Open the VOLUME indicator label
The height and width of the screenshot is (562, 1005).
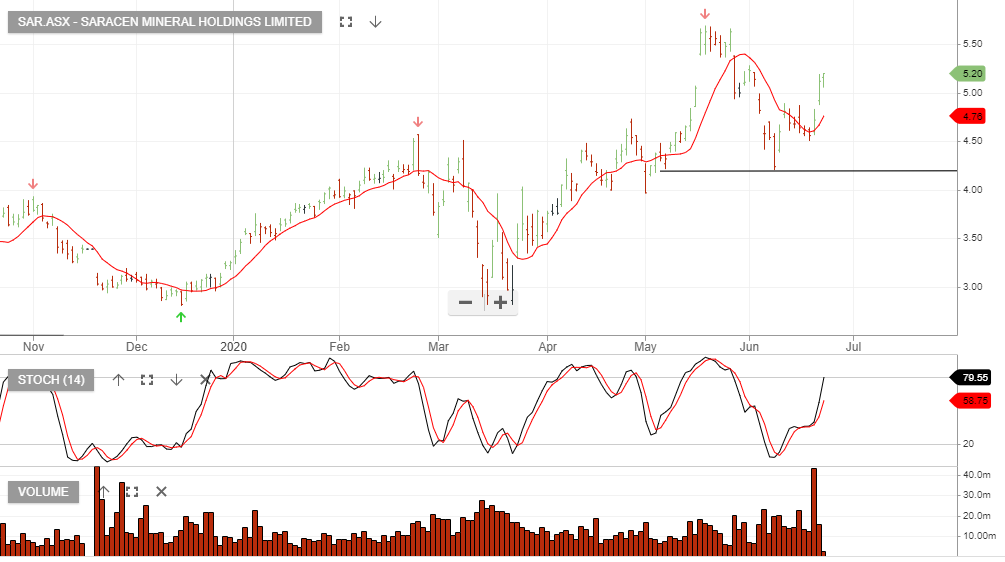coord(43,492)
